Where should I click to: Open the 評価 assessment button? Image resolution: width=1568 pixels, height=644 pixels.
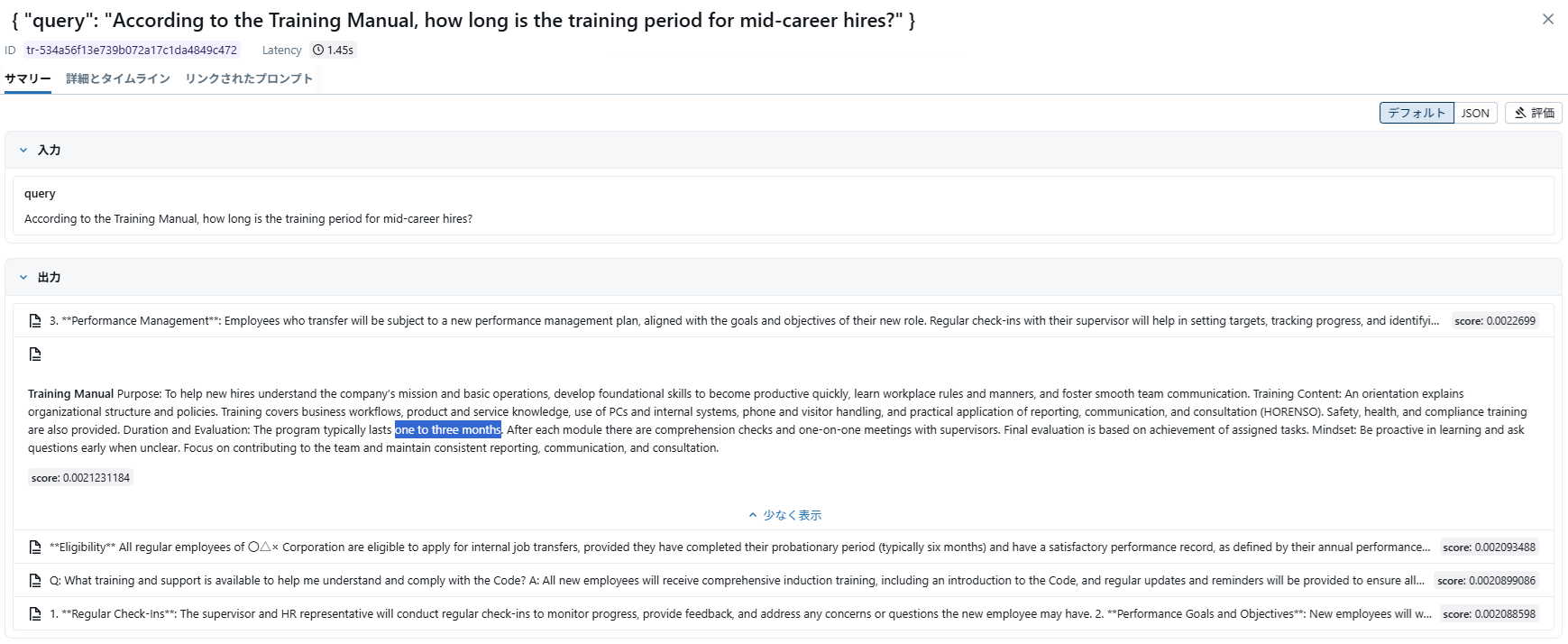point(1533,113)
